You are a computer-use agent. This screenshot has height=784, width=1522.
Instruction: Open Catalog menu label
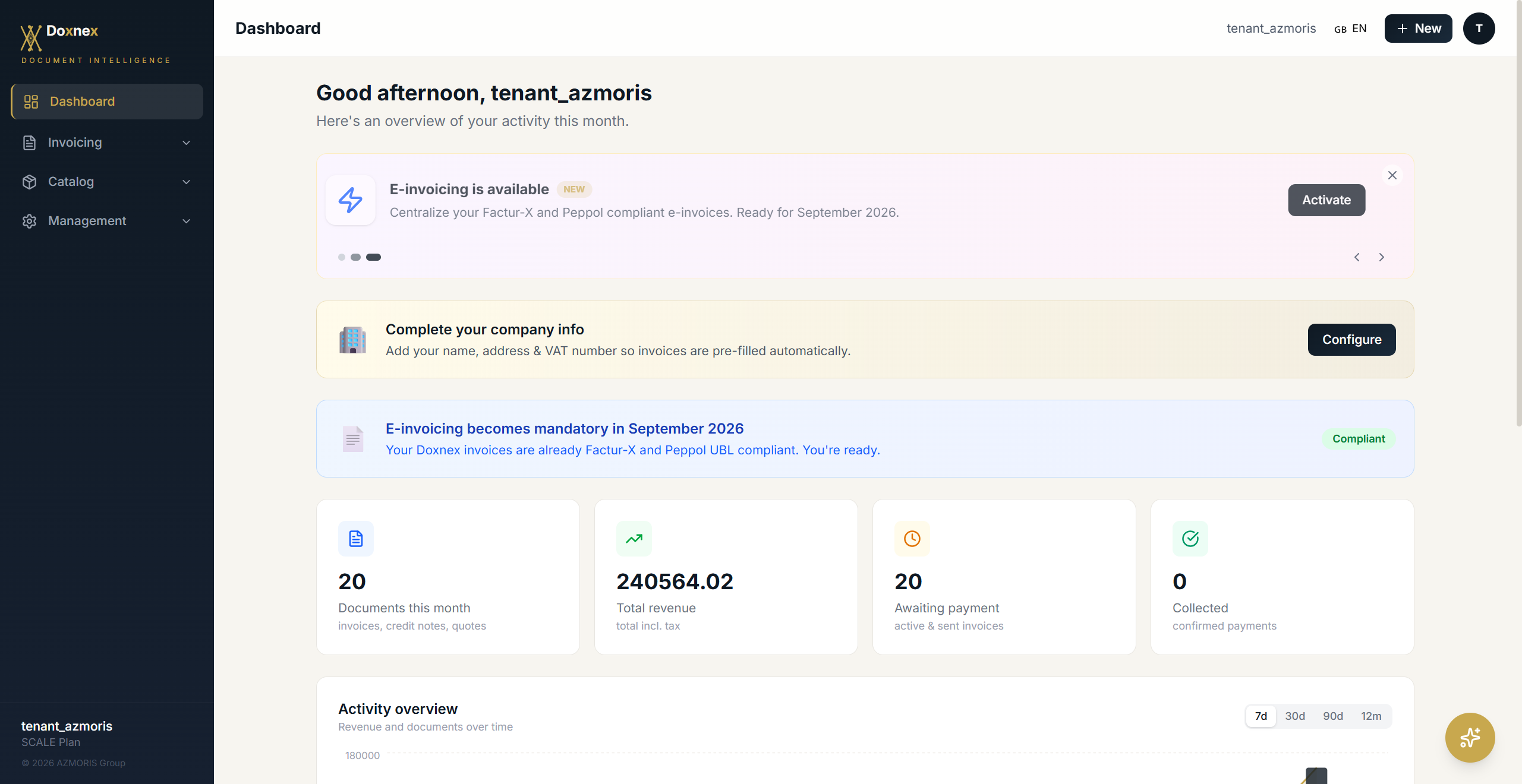pos(71,182)
